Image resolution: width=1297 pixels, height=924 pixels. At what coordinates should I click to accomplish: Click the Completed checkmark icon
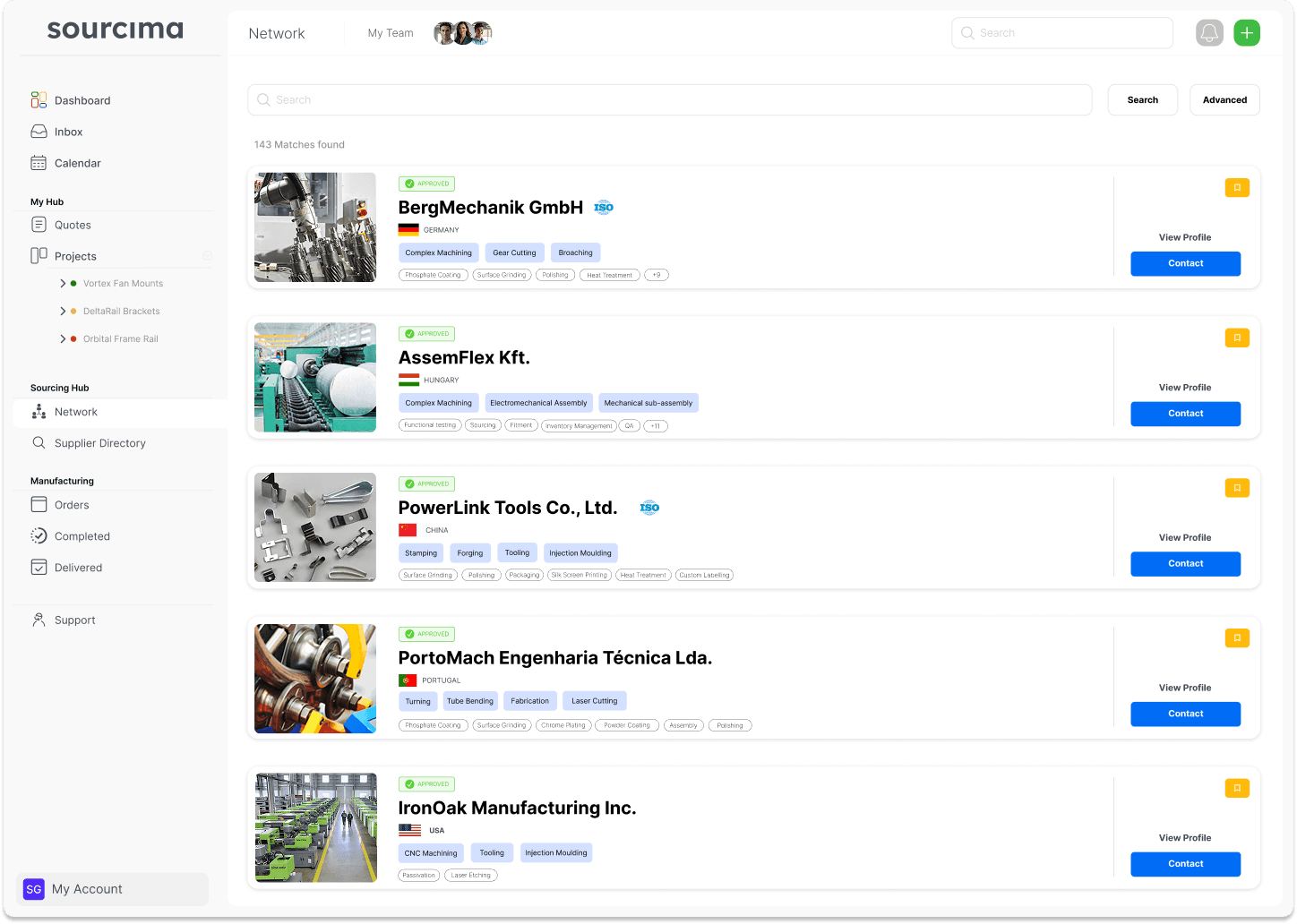coord(39,536)
